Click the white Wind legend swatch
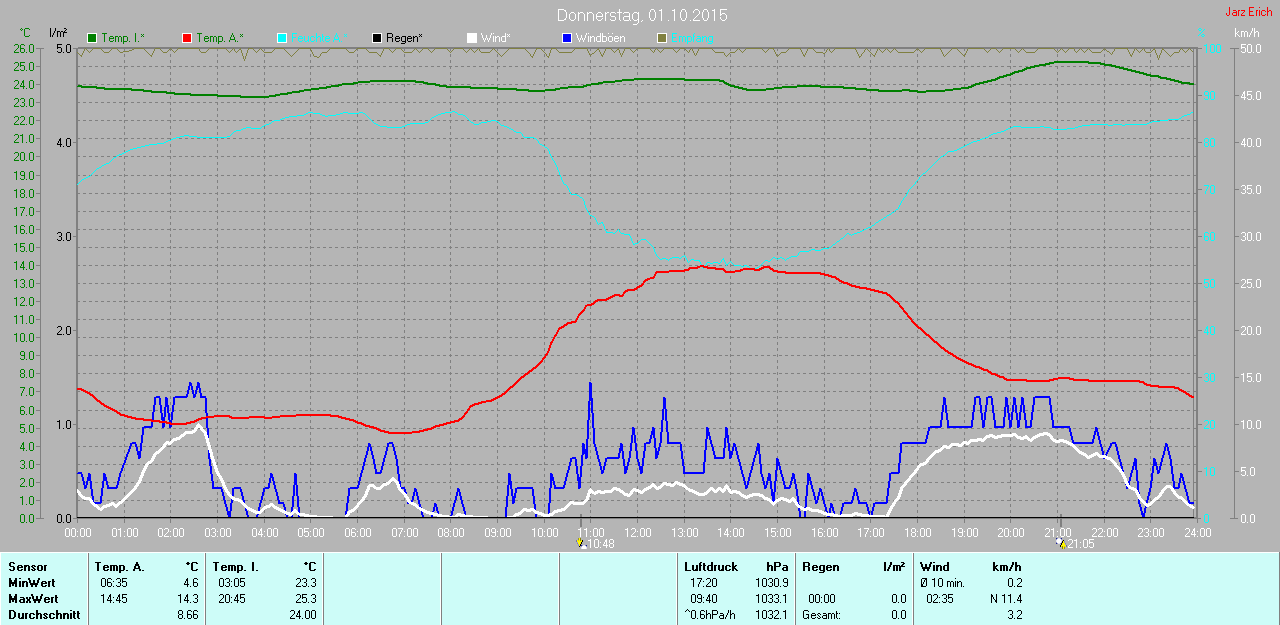 pos(472,38)
